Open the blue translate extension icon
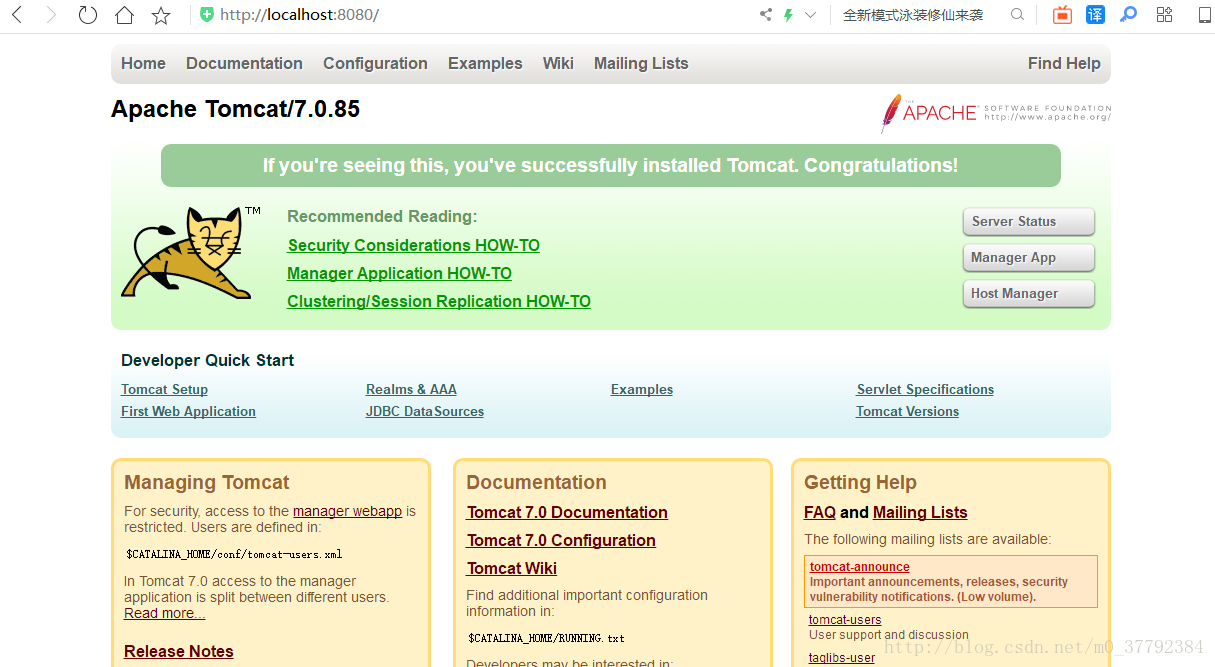 click(1095, 15)
